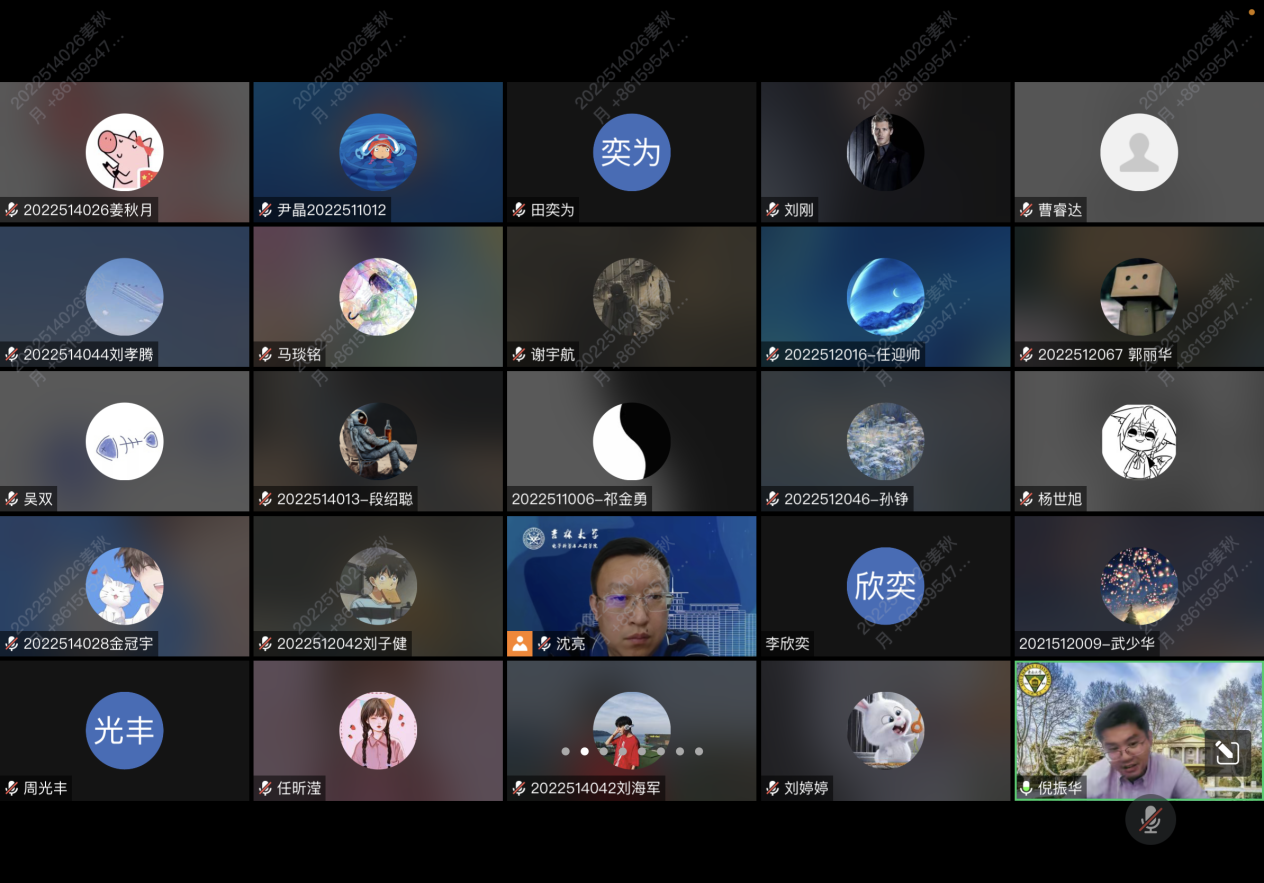Click the muted mic icon beside 曹睿达
Screen dimensions: 1264x883
click(1026, 210)
